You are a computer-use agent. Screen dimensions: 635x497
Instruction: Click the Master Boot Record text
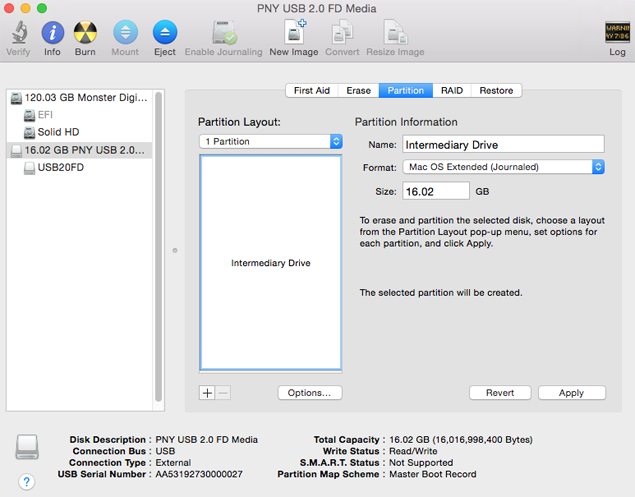click(x=433, y=474)
